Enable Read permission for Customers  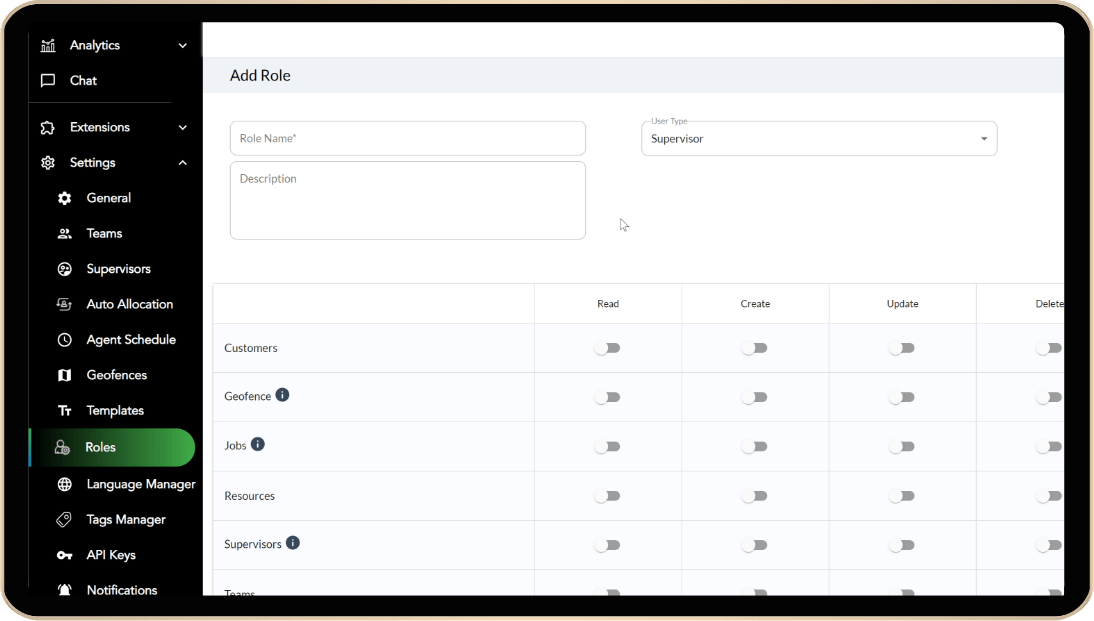click(x=607, y=348)
